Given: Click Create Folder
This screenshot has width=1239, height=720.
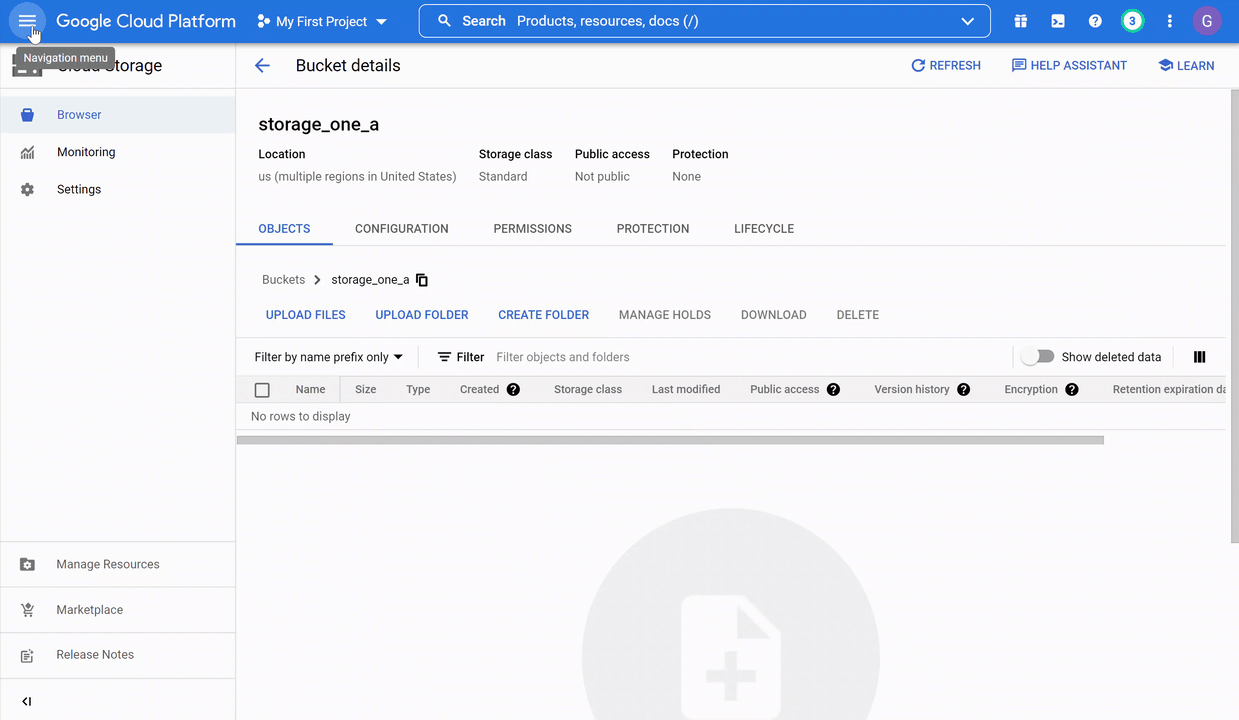Looking at the screenshot, I should (544, 315).
